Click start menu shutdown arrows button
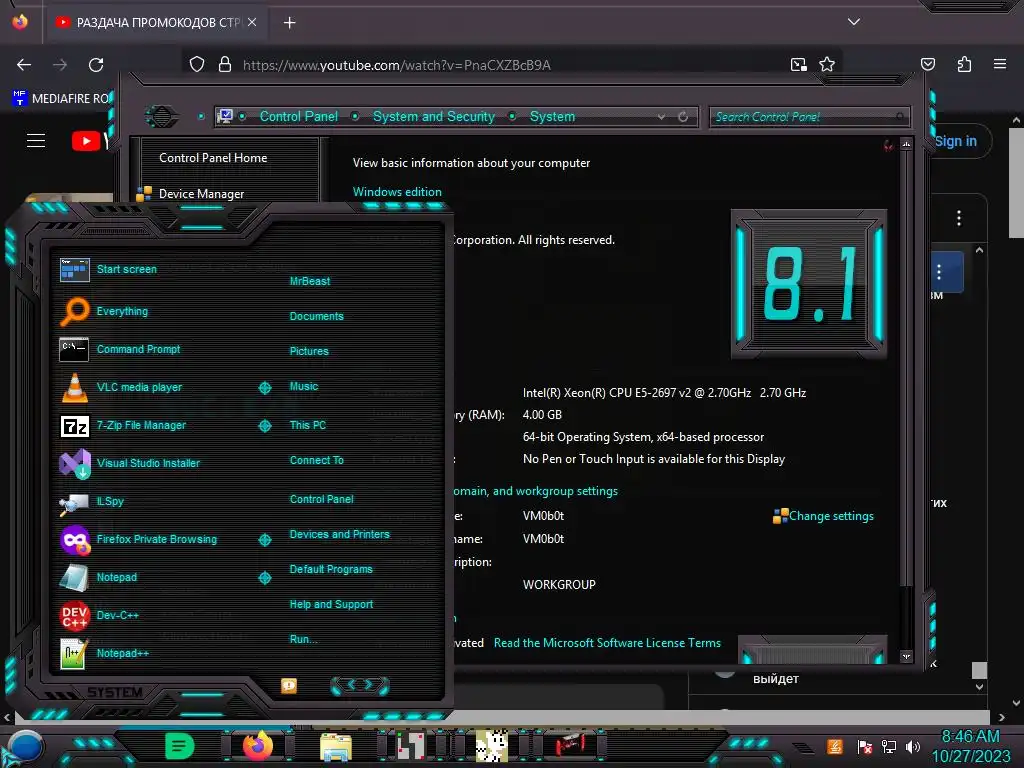 point(360,685)
